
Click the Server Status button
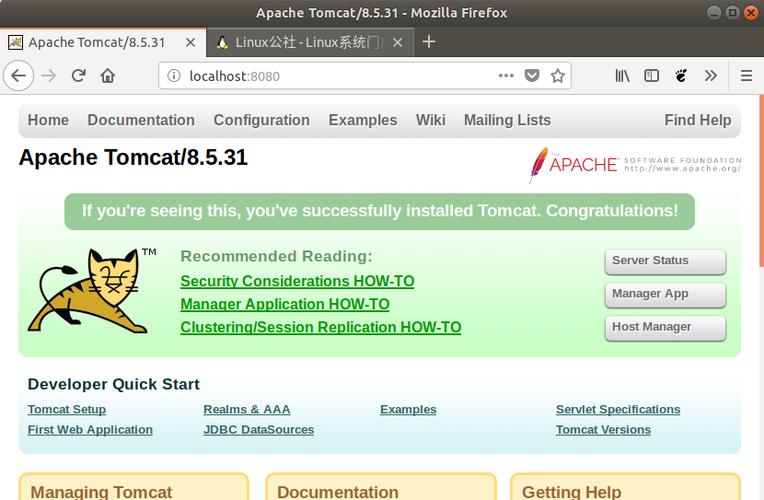pos(665,261)
